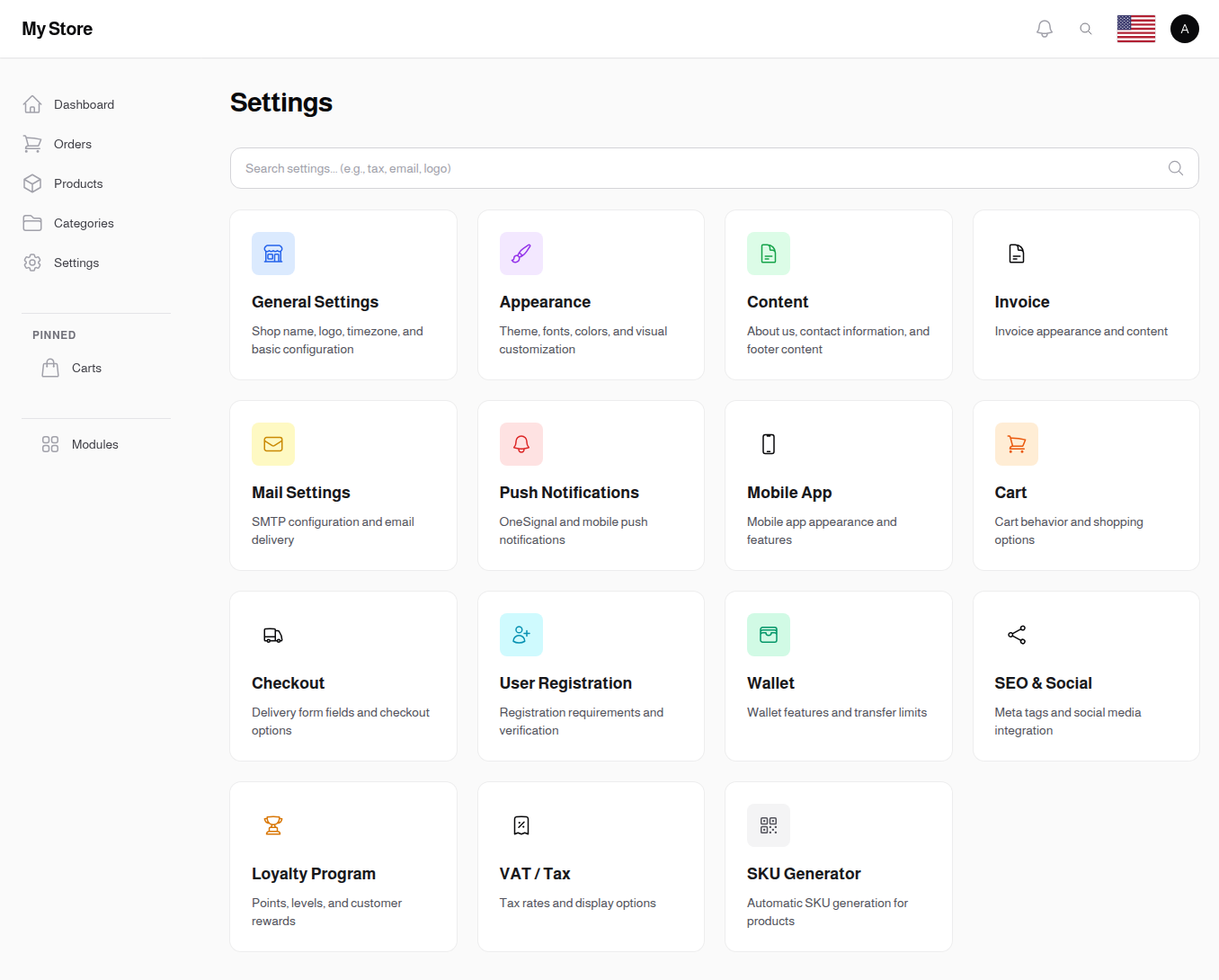
Task: Navigate to Orders from the sidebar
Action: pyautogui.click(x=72, y=144)
